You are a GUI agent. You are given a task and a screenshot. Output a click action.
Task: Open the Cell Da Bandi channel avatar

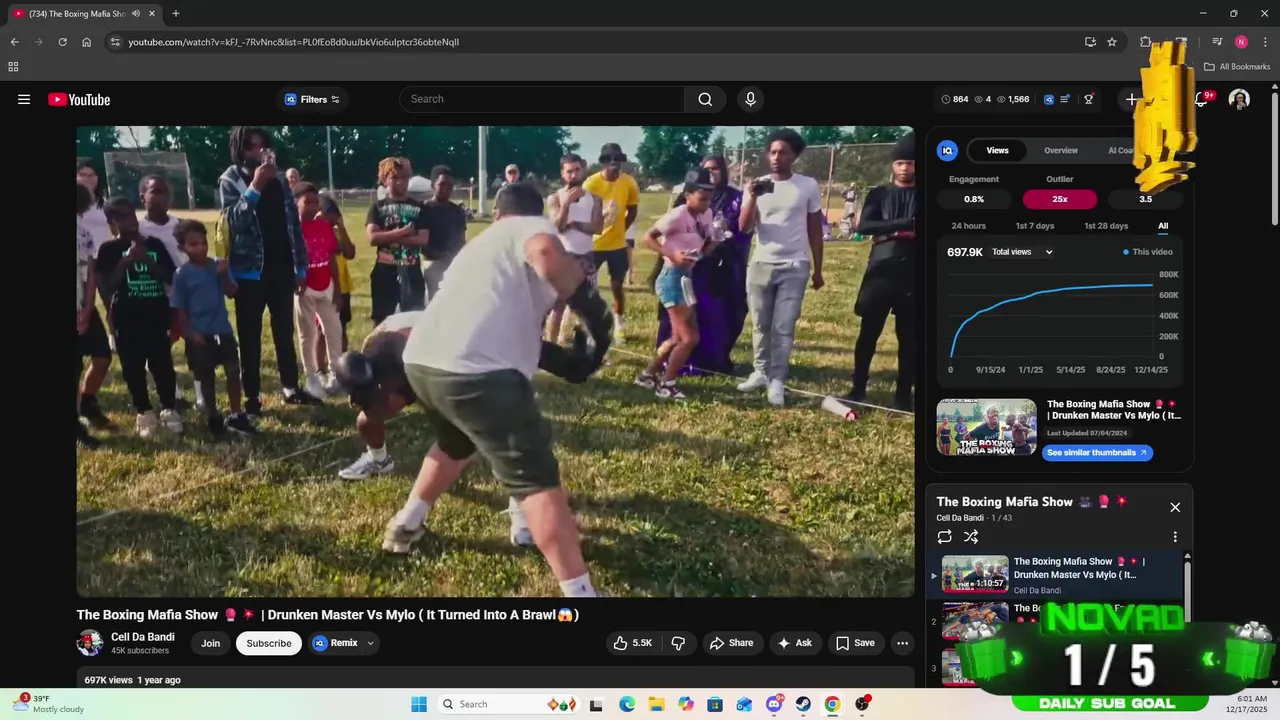point(90,643)
